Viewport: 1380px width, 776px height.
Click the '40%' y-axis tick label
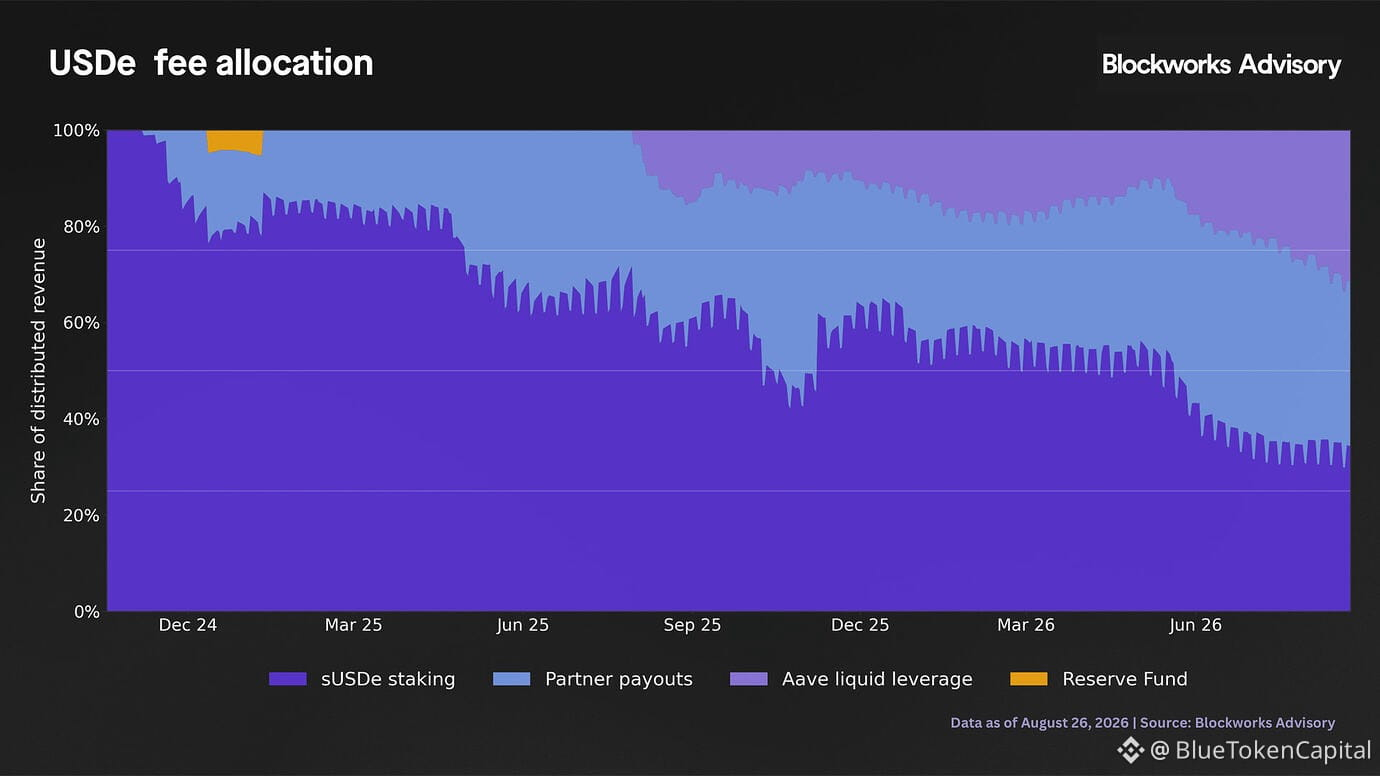coord(80,419)
